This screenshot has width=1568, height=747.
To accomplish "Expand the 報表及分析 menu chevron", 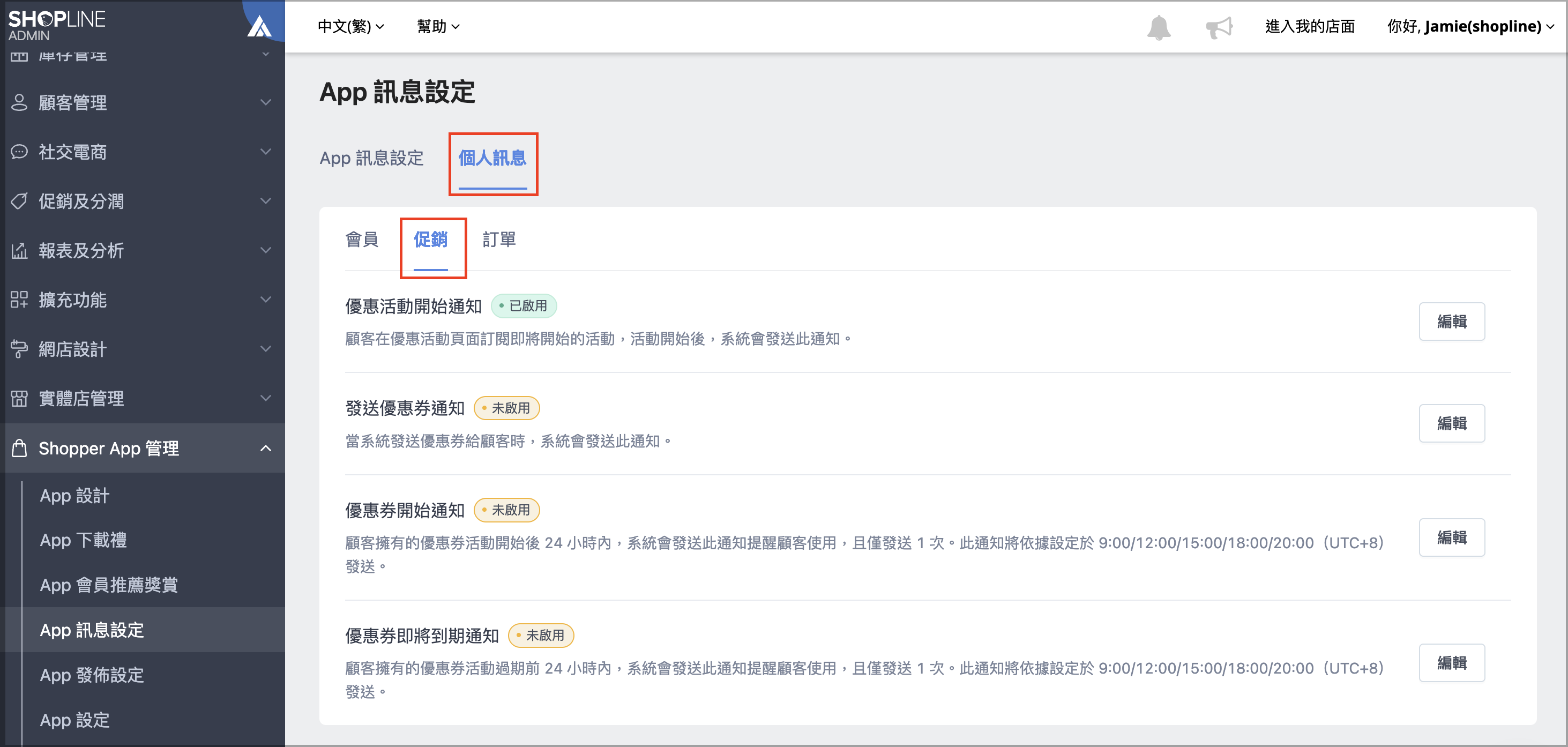I will point(266,250).
